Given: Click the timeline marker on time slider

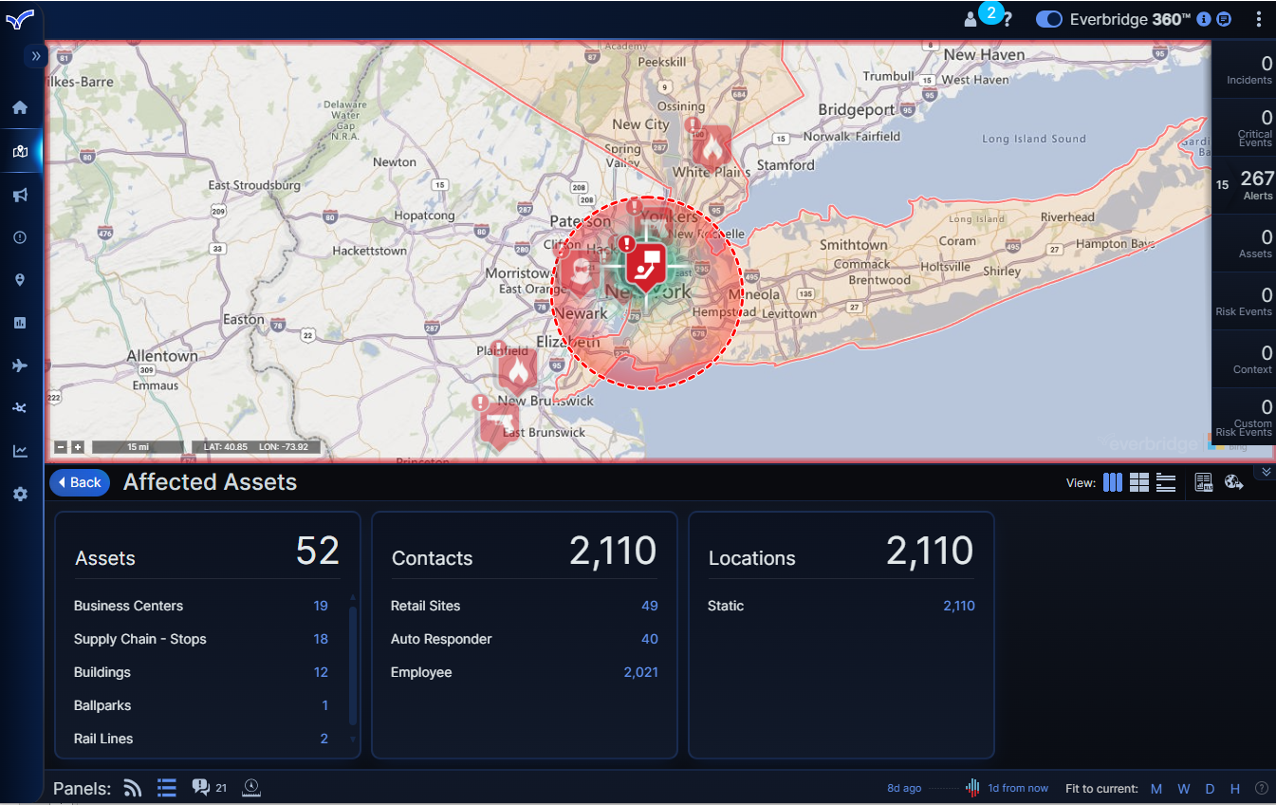Looking at the screenshot, I should click(x=972, y=788).
